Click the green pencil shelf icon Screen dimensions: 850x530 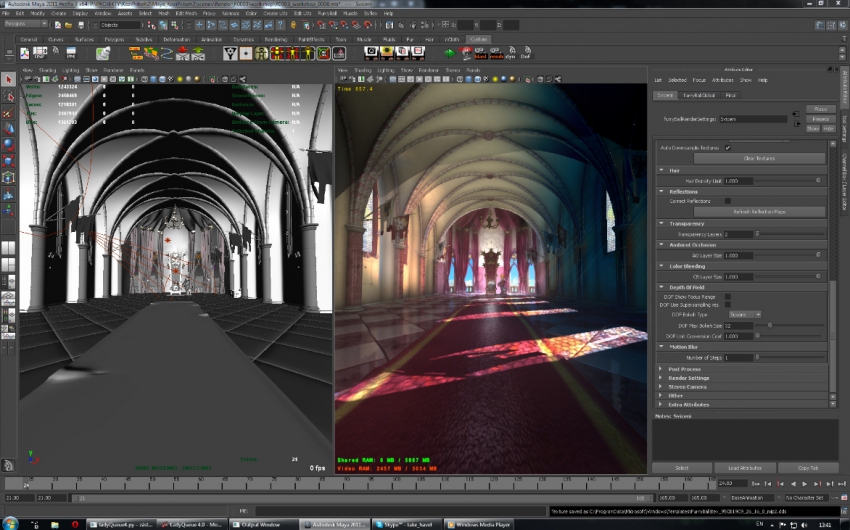102,53
